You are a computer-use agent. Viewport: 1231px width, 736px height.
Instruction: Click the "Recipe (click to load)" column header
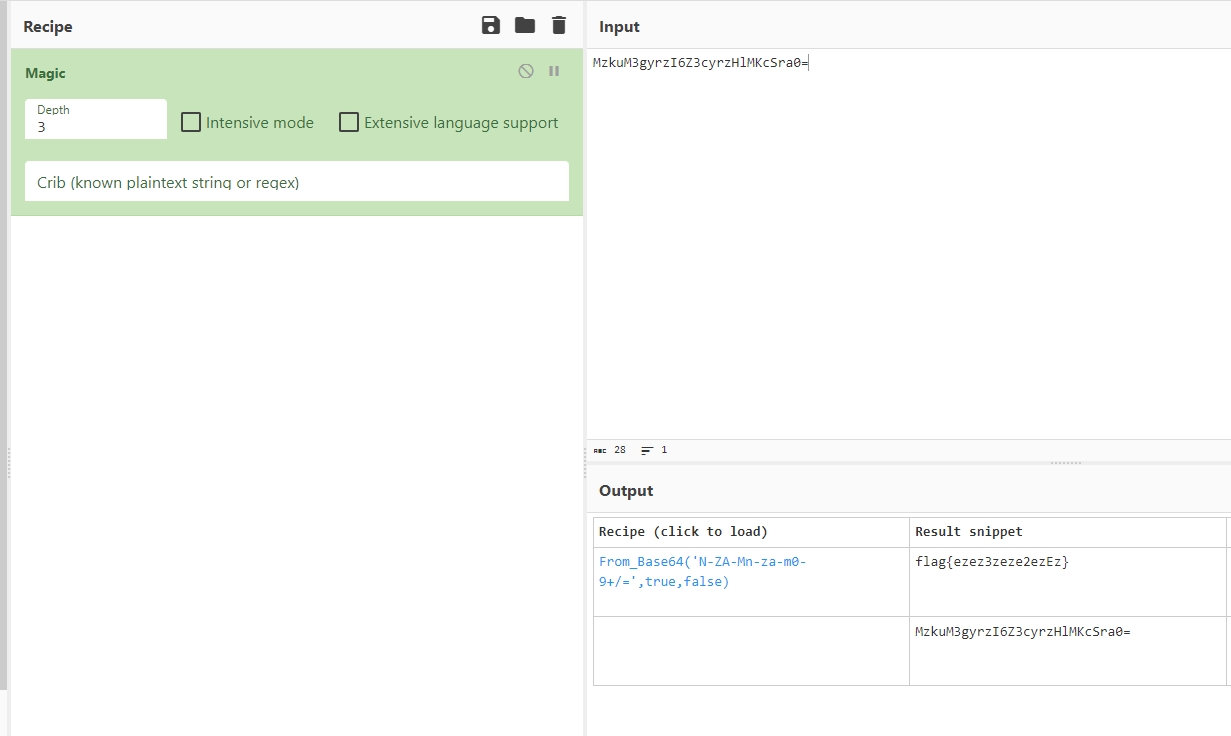tap(683, 532)
